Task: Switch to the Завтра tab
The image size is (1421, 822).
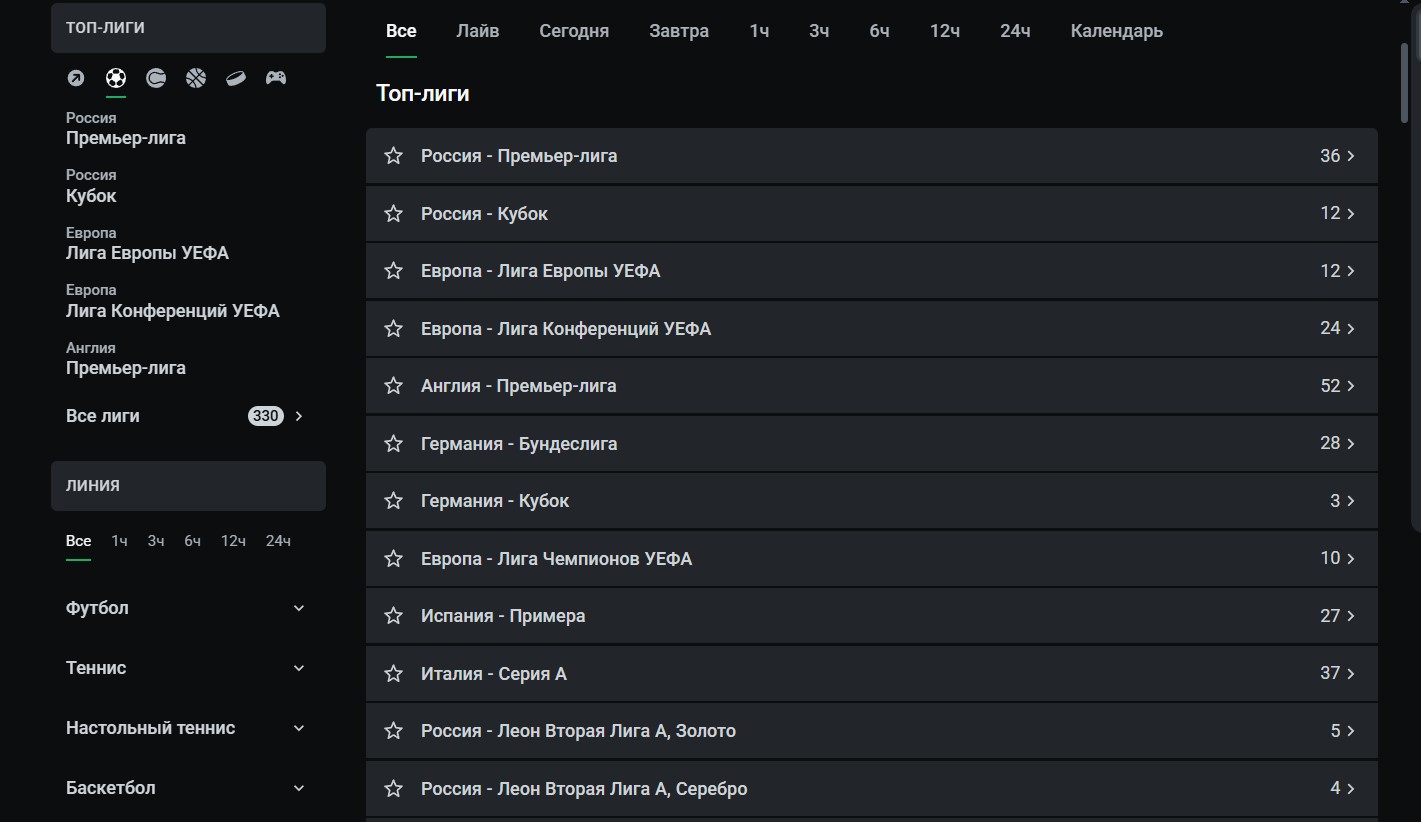Action: (679, 31)
